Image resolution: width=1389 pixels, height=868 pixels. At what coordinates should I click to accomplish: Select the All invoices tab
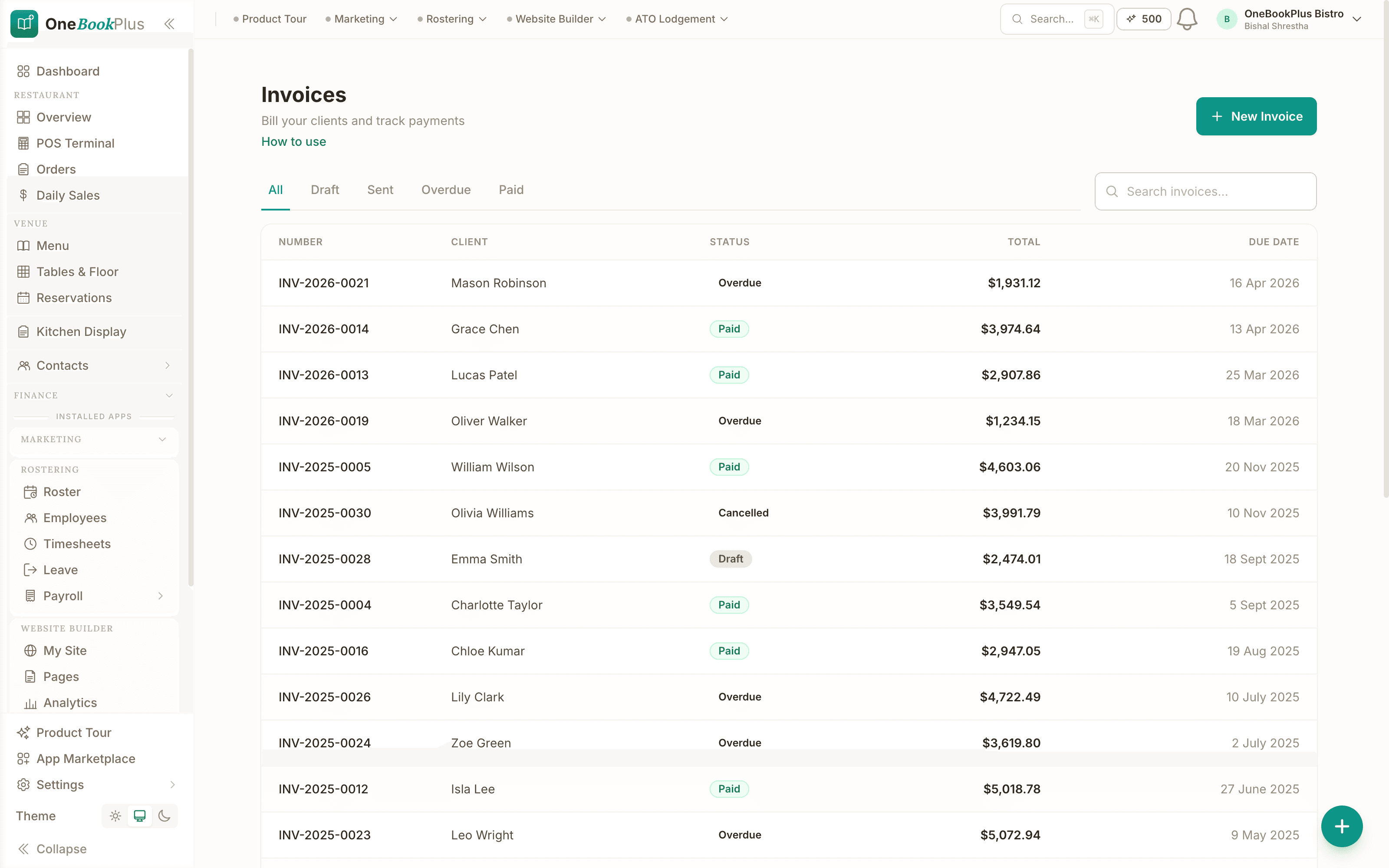click(276, 190)
